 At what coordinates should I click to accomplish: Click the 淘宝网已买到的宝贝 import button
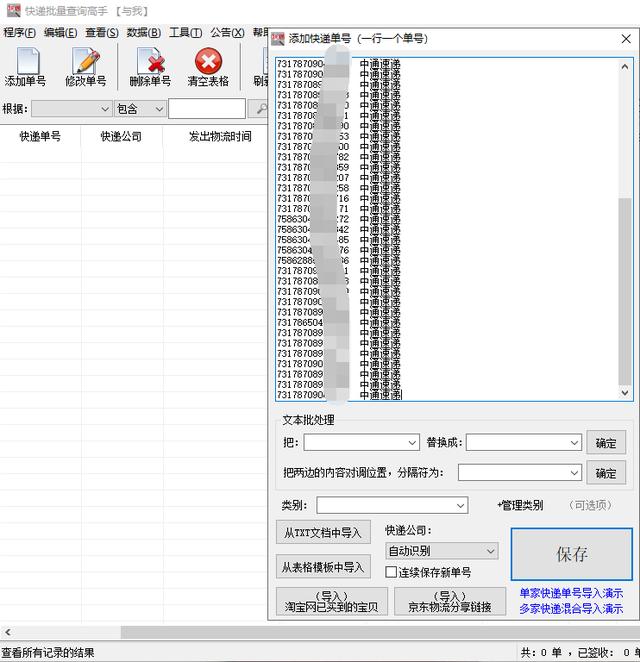tap(331, 601)
